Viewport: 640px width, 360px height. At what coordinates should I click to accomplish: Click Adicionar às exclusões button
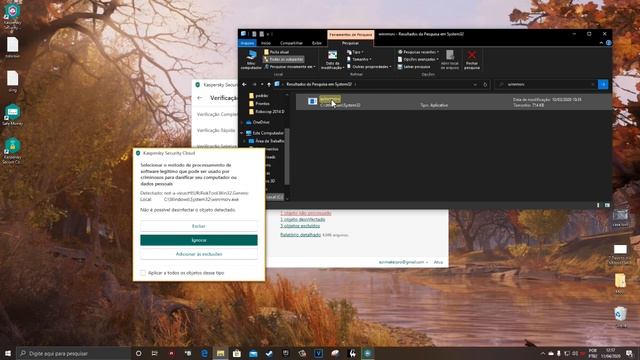click(199, 254)
